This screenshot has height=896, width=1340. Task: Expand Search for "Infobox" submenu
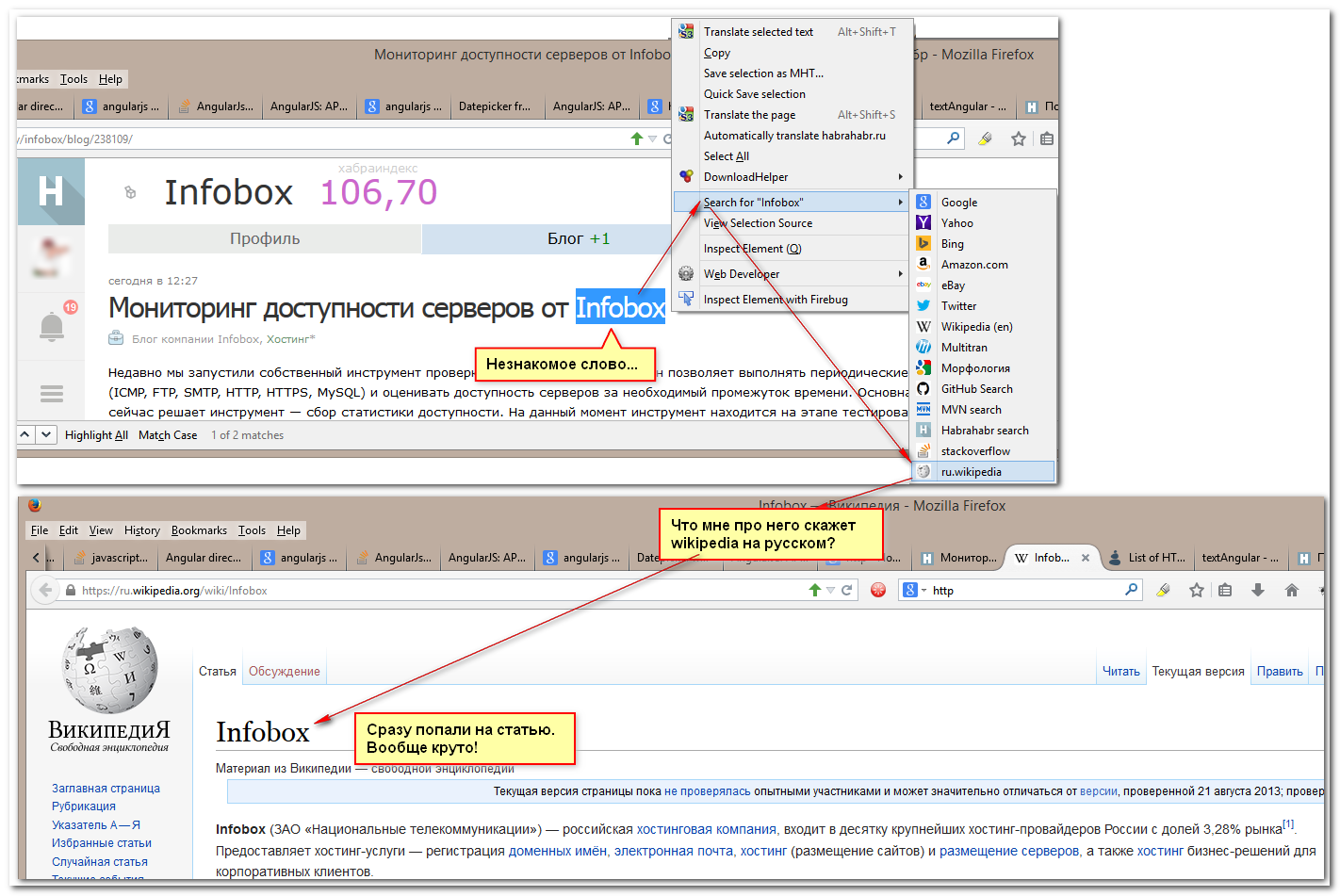(793, 203)
